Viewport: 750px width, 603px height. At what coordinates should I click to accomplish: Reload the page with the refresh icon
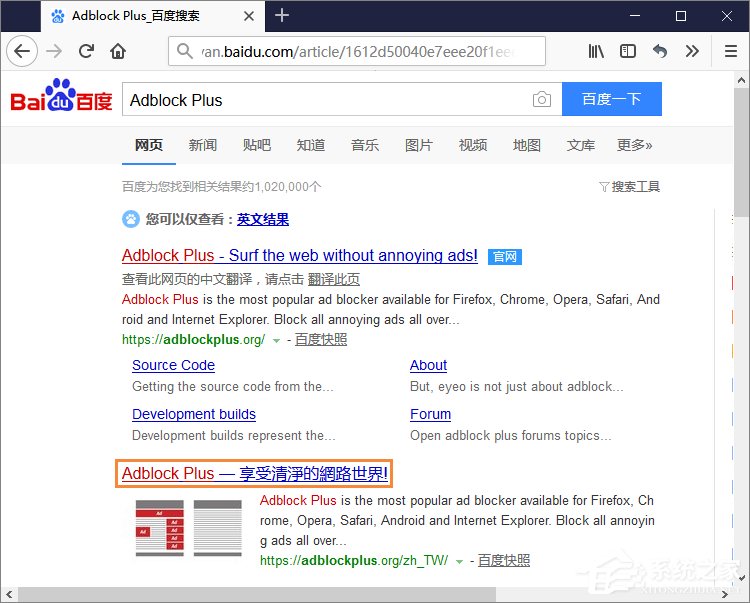tap(87, 51)
